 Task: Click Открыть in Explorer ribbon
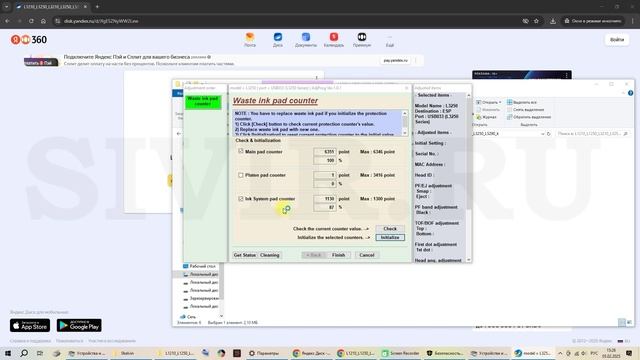point(489,102)
